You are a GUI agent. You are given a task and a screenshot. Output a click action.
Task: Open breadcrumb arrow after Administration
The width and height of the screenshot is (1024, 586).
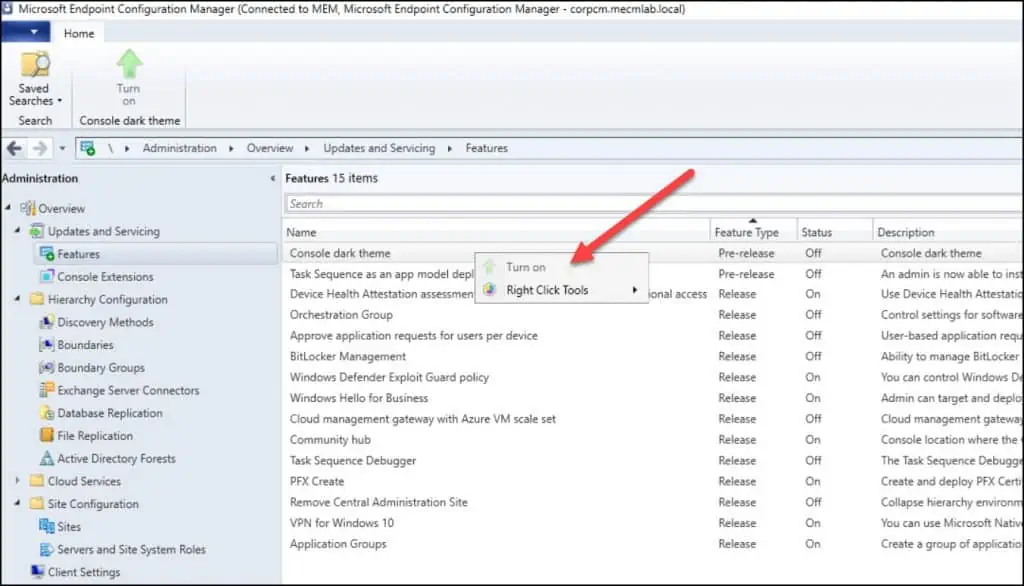[231, 149]
